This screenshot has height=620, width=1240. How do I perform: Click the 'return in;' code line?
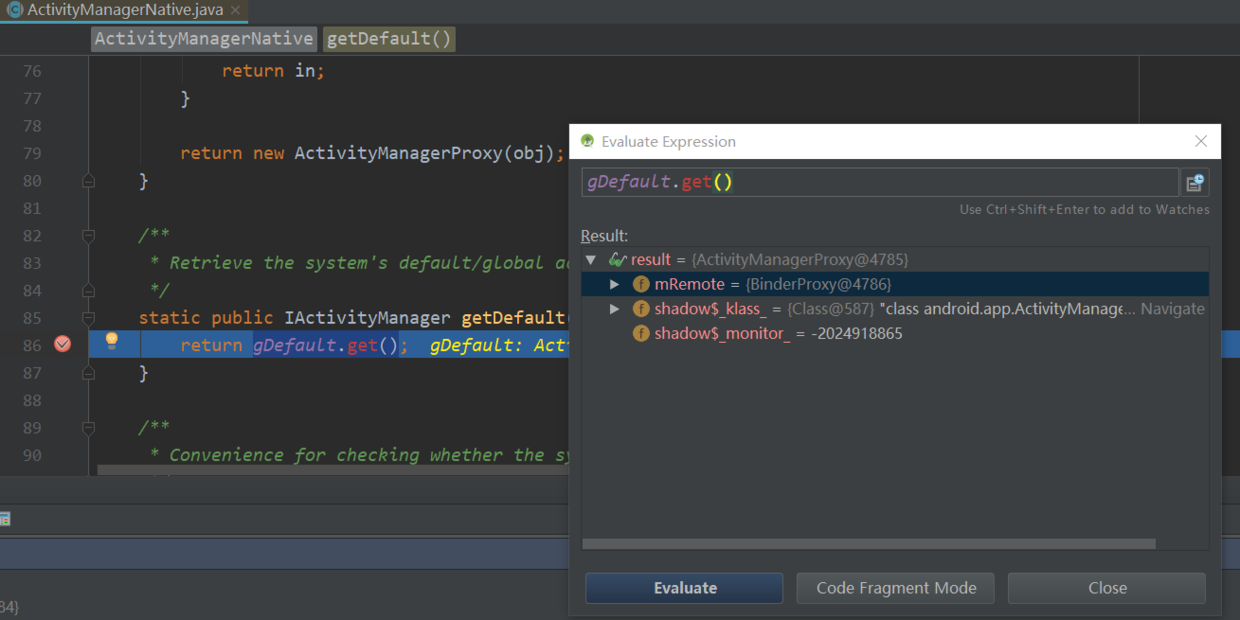pos(273,71)
